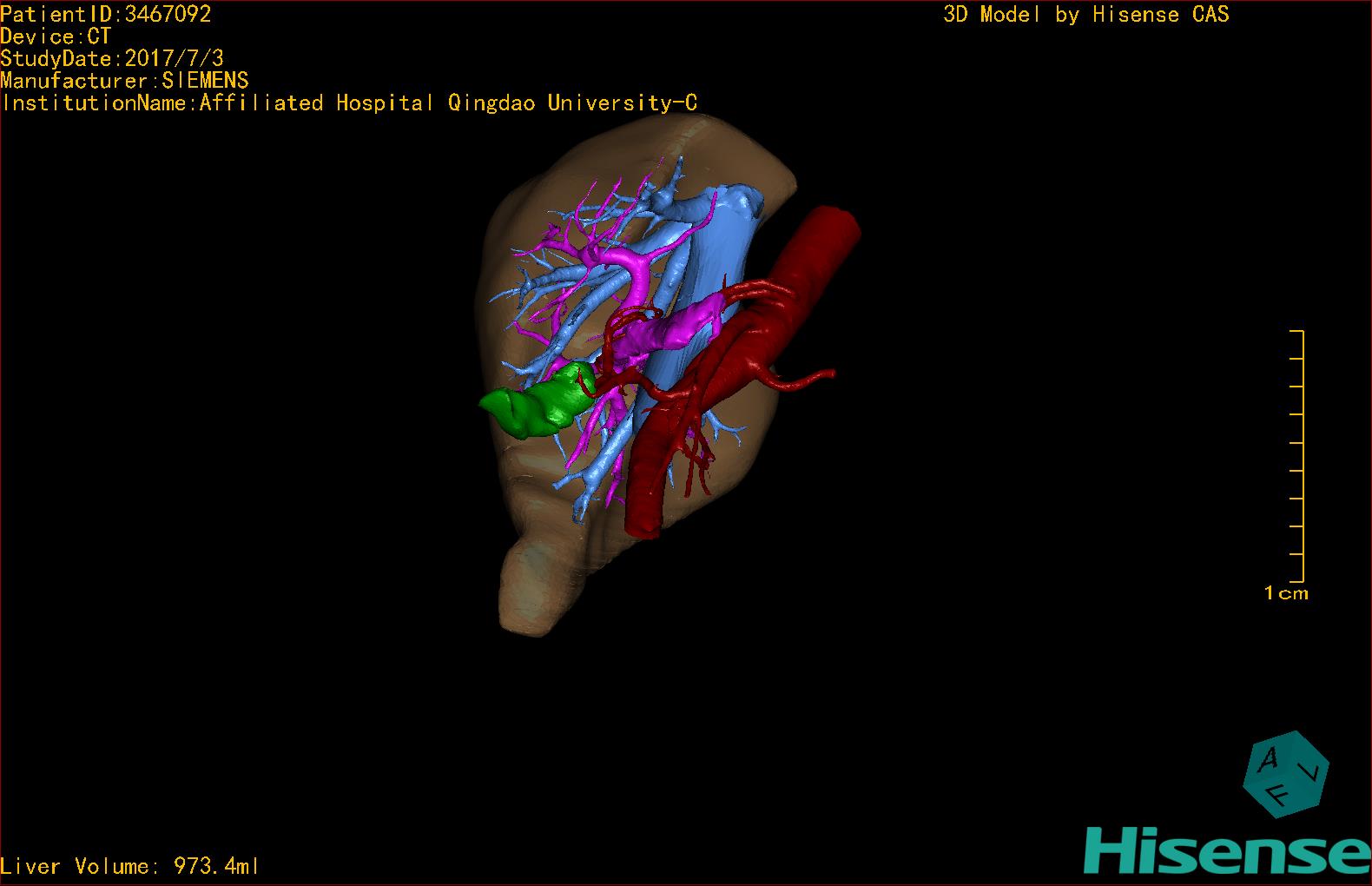
Task: Click the Device:CT label
Action: coord(56,36)
